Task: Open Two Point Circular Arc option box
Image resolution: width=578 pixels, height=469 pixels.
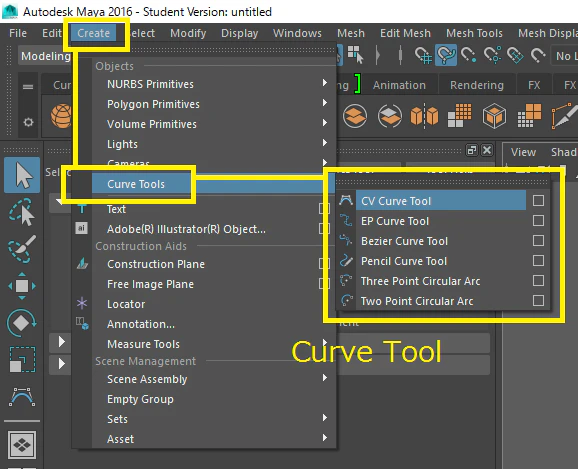Action: click(538, 300)
